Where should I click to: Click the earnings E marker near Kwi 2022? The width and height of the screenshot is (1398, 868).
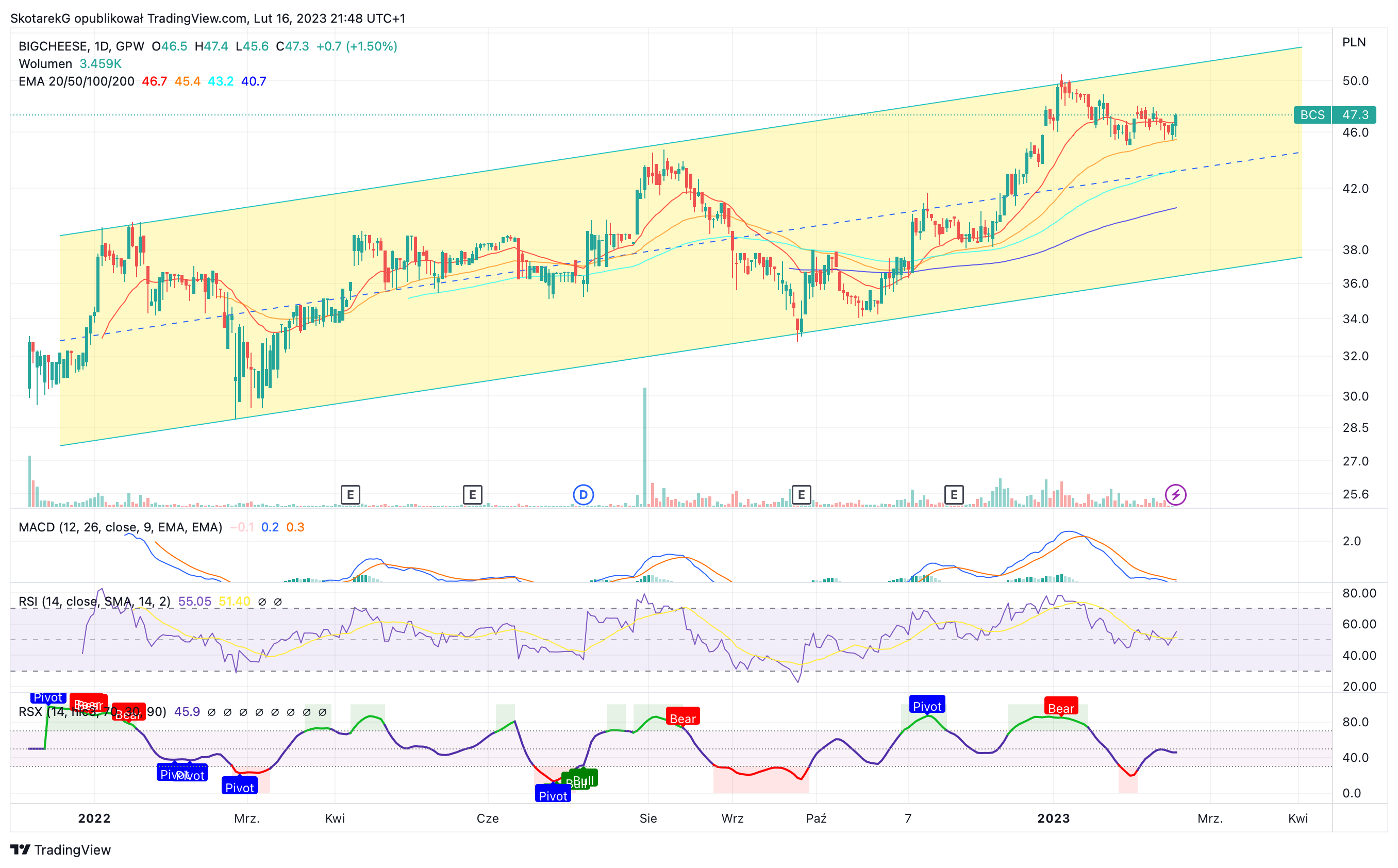coord(350,494)
